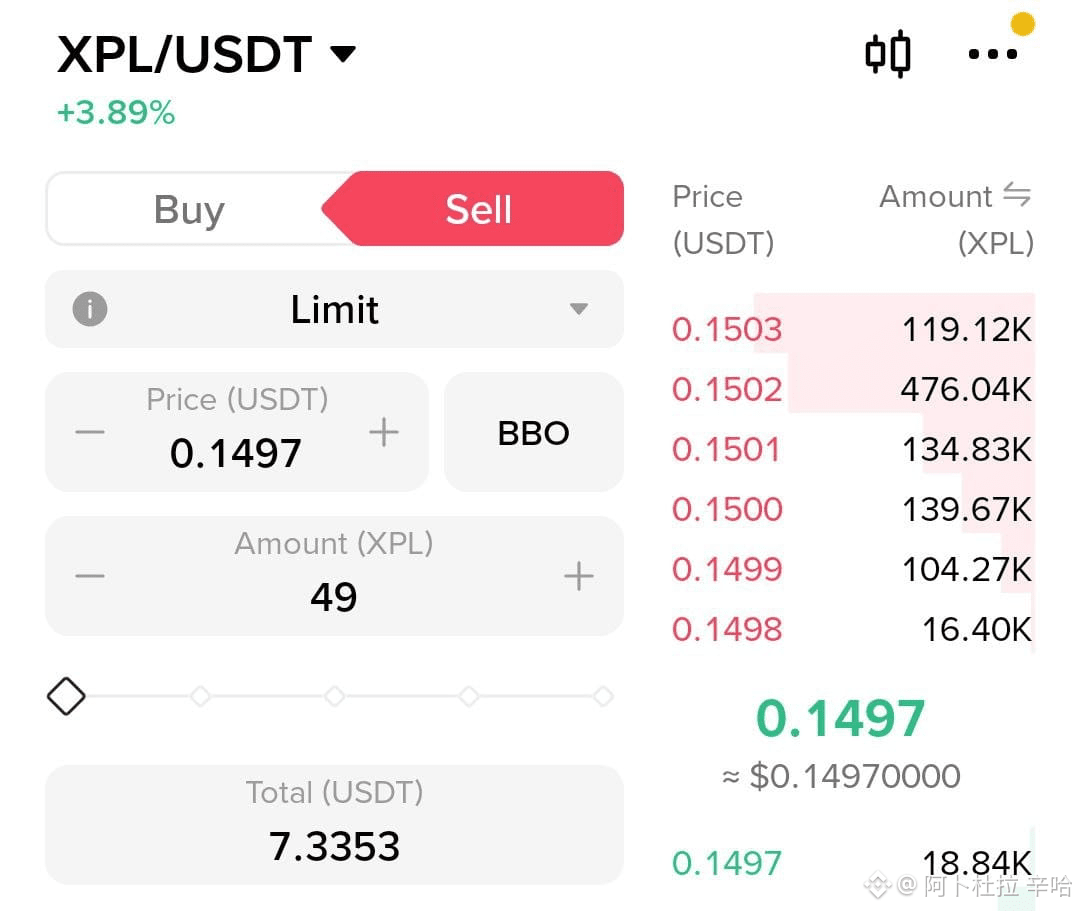Click the Price (USDT) input field
Viewport: 1080px width, 911px height.
click(236, 432)
